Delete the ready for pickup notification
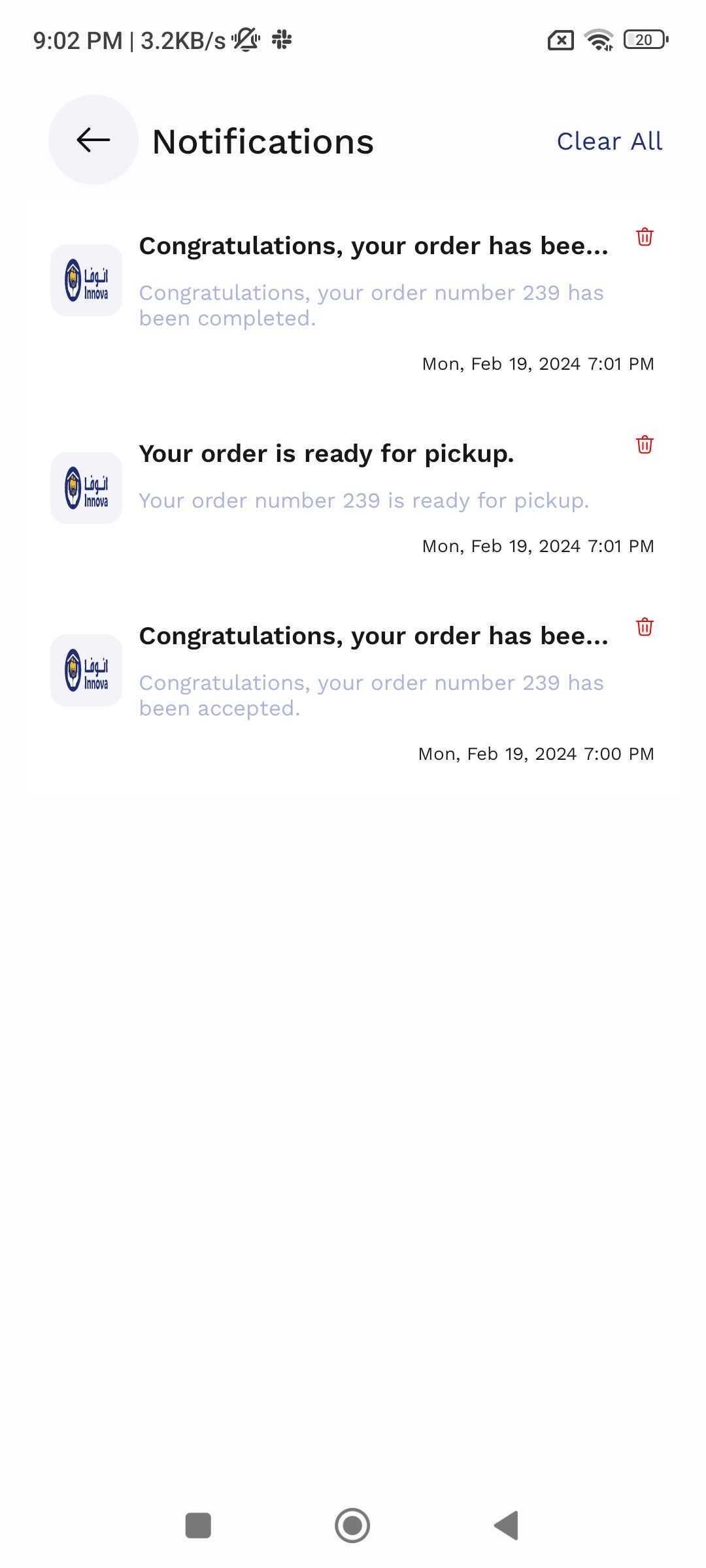This screenshot has height=1568, width=706. (645, 445)
